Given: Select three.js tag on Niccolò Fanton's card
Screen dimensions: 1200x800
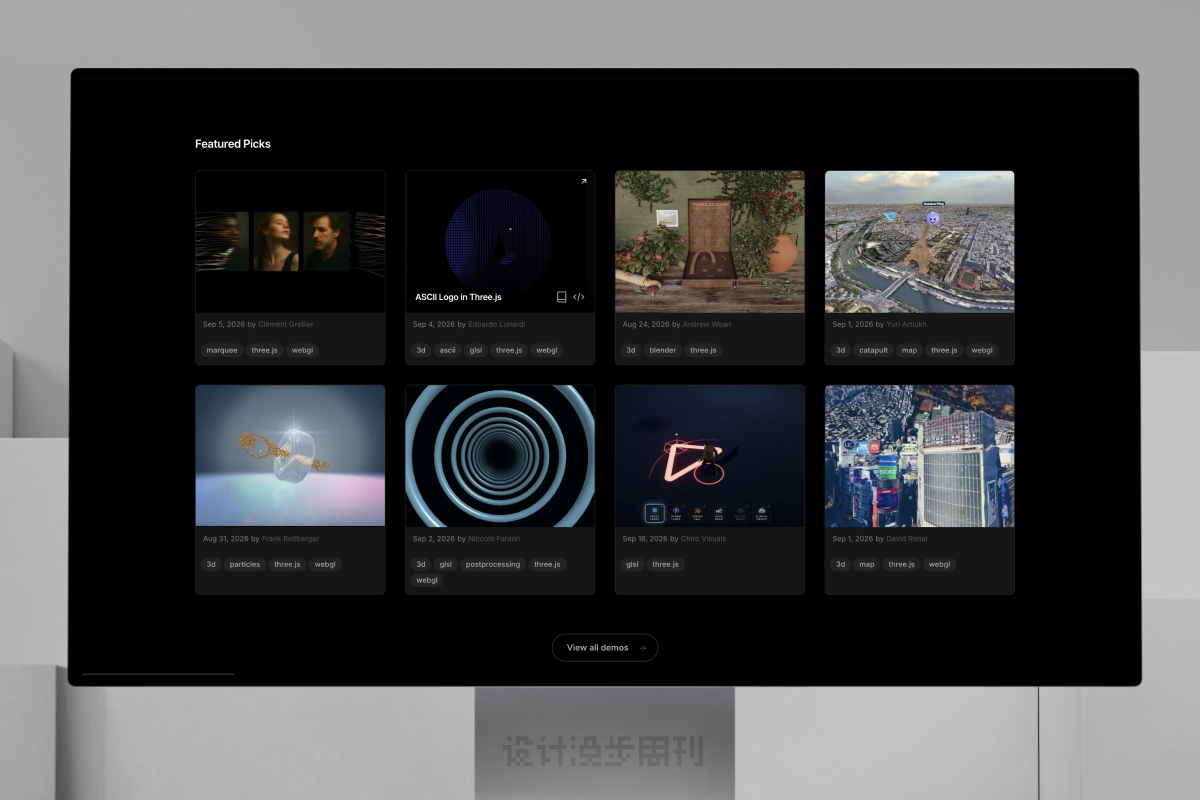Looking at the screenshot, I should pyautogui.click(x=547, y=564).
